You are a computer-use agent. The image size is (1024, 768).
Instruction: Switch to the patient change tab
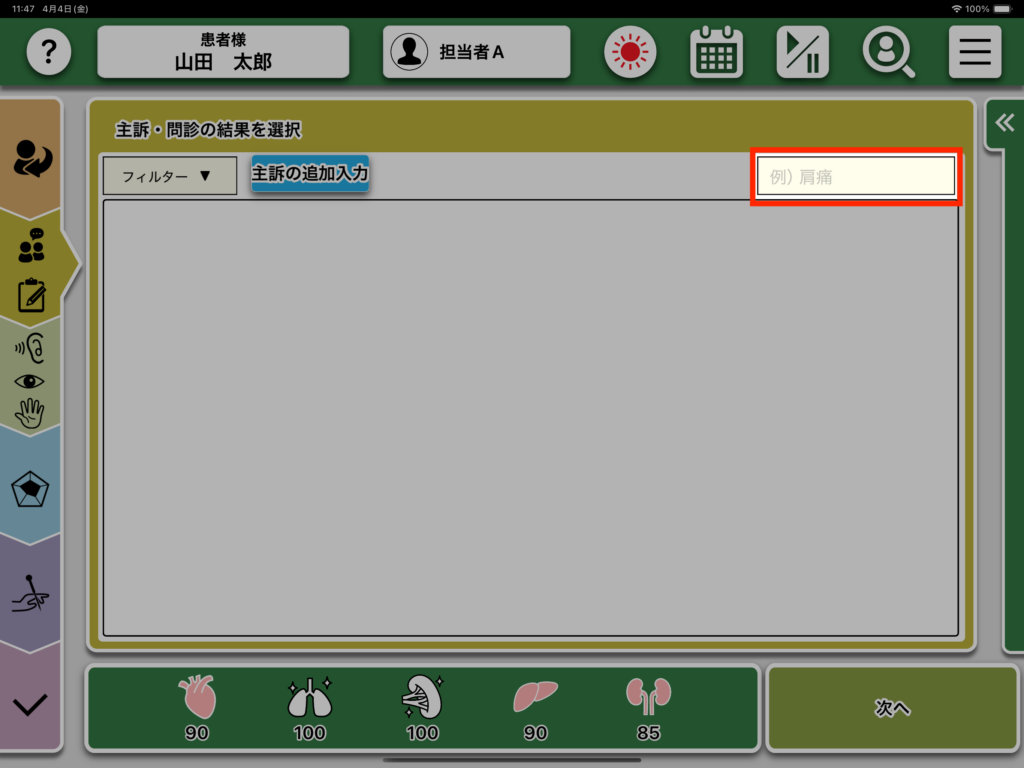click(32, 158)
